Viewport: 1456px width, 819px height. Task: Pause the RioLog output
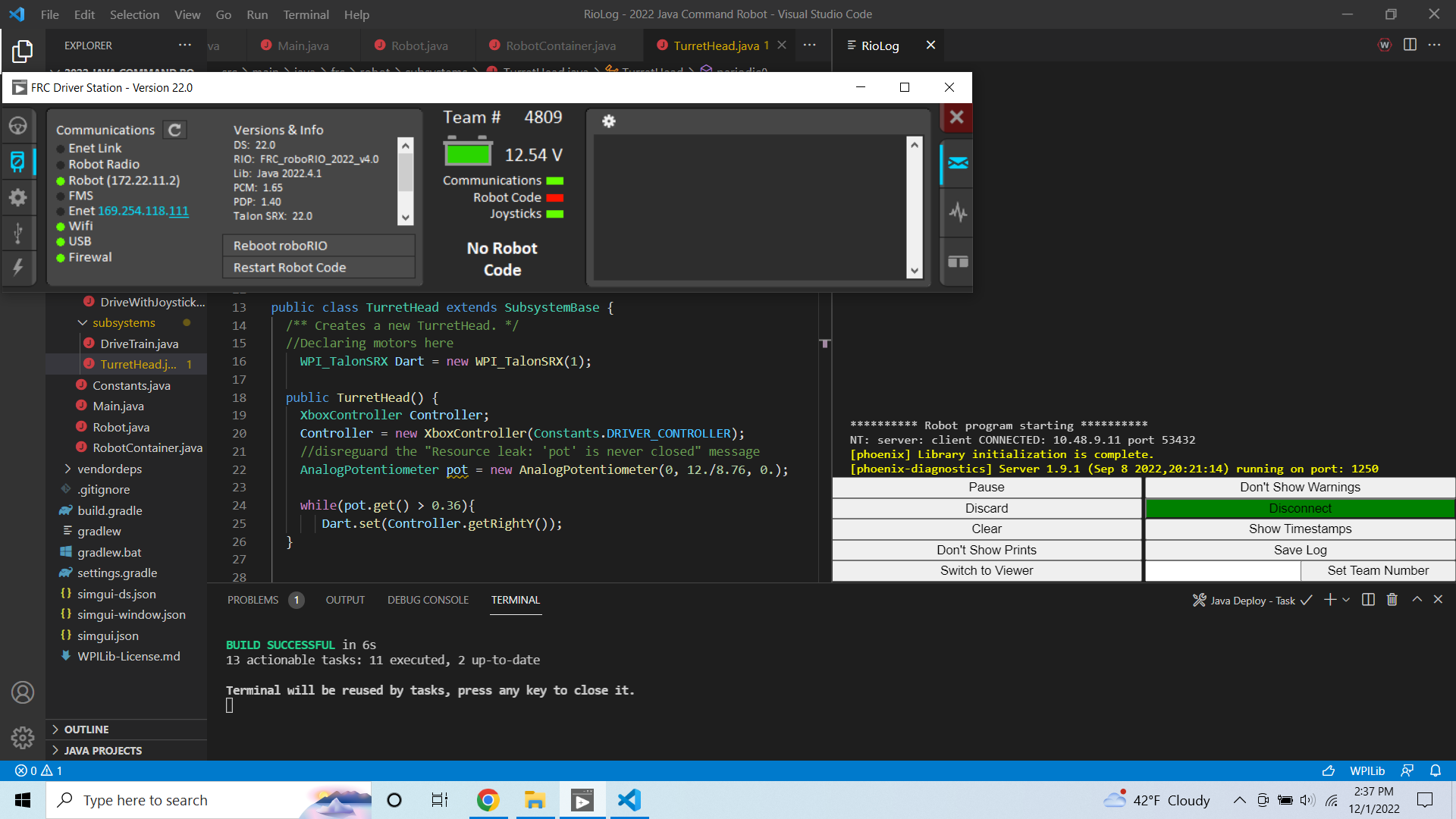click(987, 487)
